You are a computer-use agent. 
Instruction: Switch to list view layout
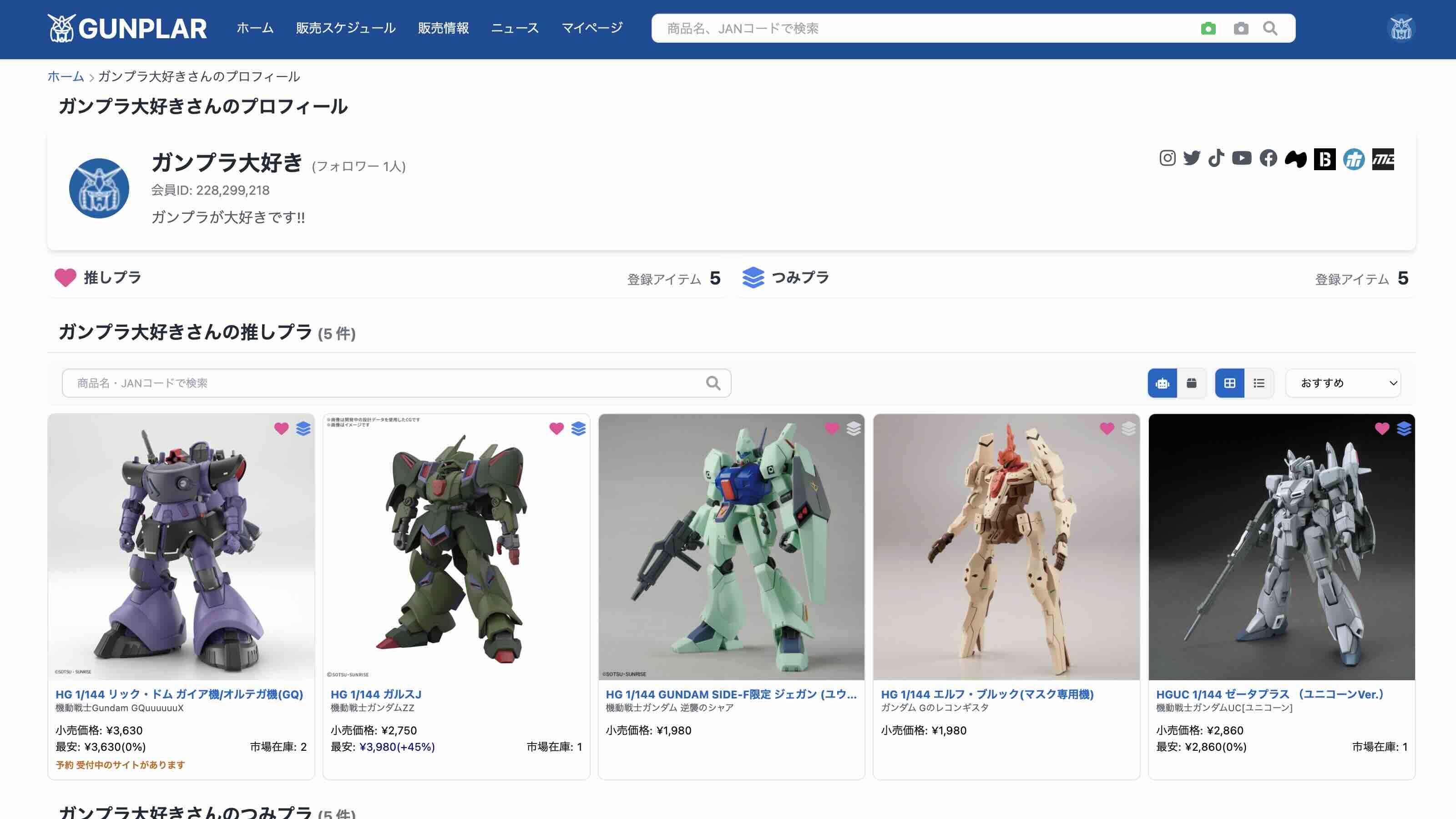(1259, 383)
